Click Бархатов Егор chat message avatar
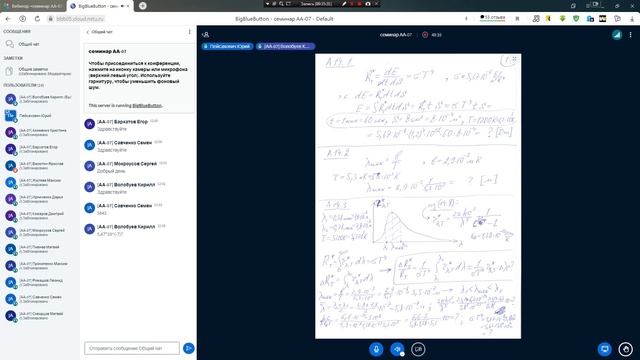The height and width of the screenshot is (360, 640). click(x=89, y=124)
